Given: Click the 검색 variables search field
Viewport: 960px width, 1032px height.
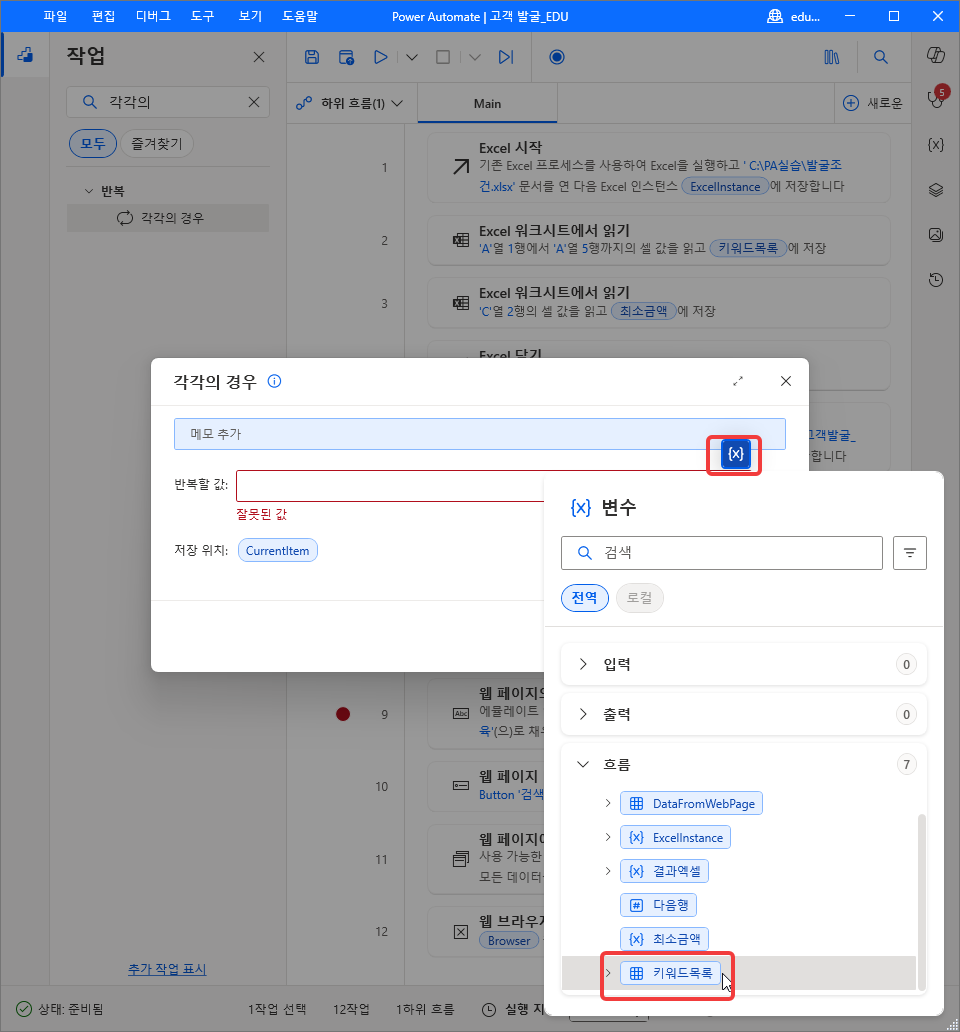Looking at the screenshot, I should (x=722, y=553).
